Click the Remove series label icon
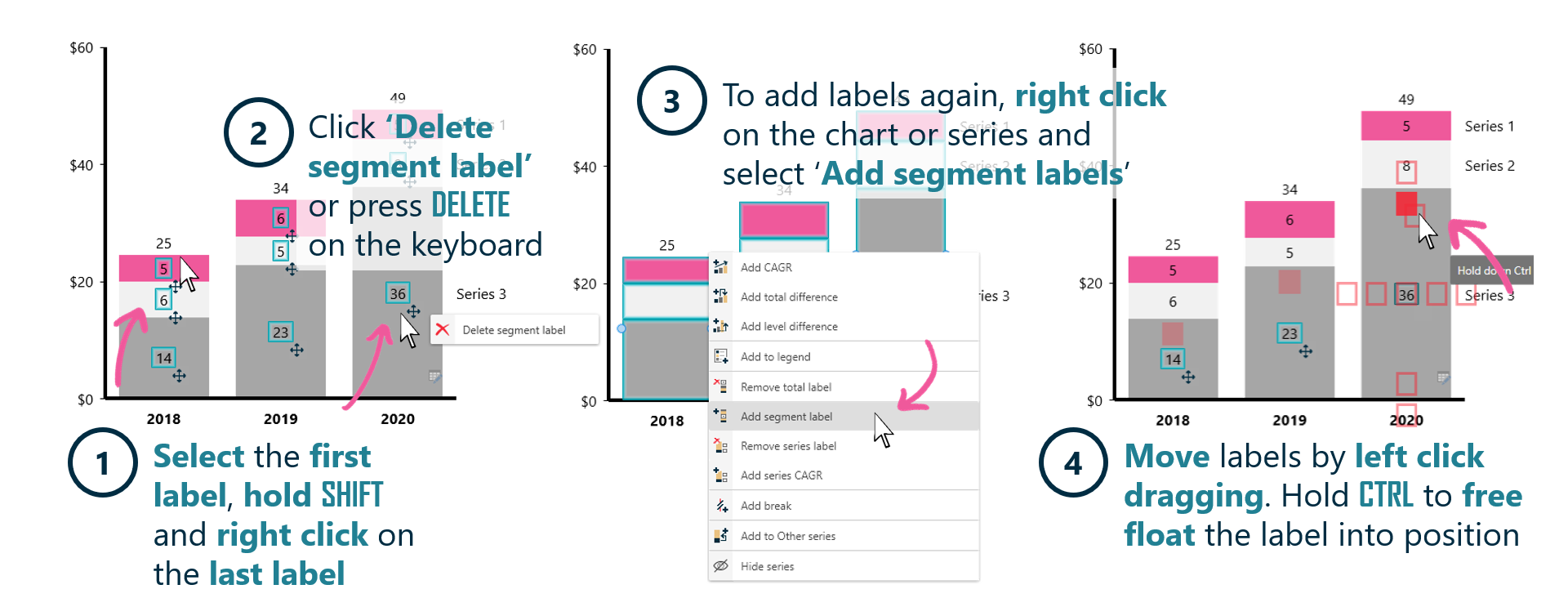The image size is (1568, 607). coord(719,446)
